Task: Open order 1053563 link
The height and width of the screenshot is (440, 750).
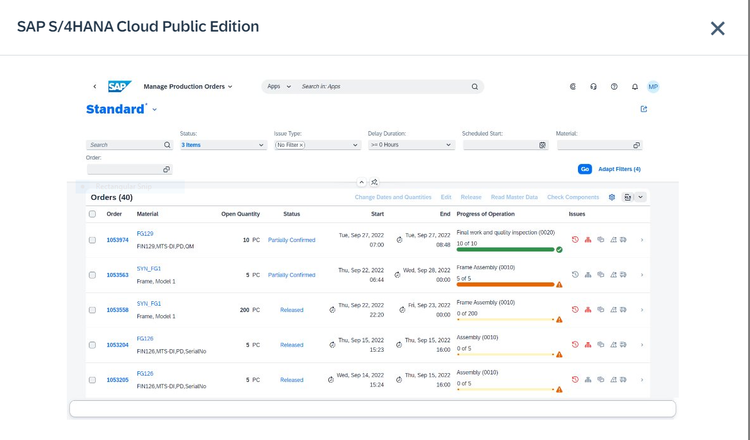Action: click(117, 275)
